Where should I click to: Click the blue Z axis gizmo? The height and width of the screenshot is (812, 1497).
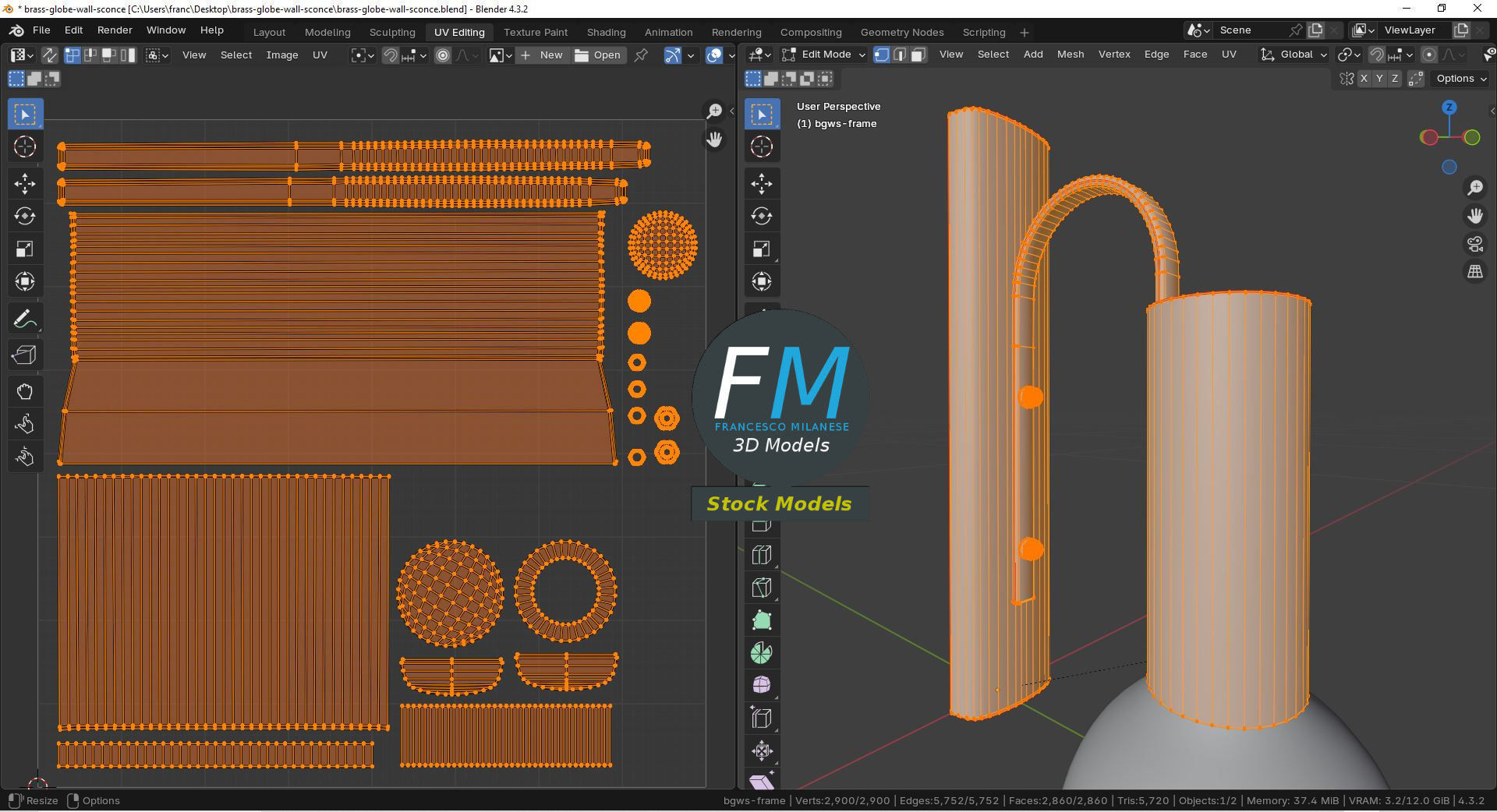pos(1449,108)
